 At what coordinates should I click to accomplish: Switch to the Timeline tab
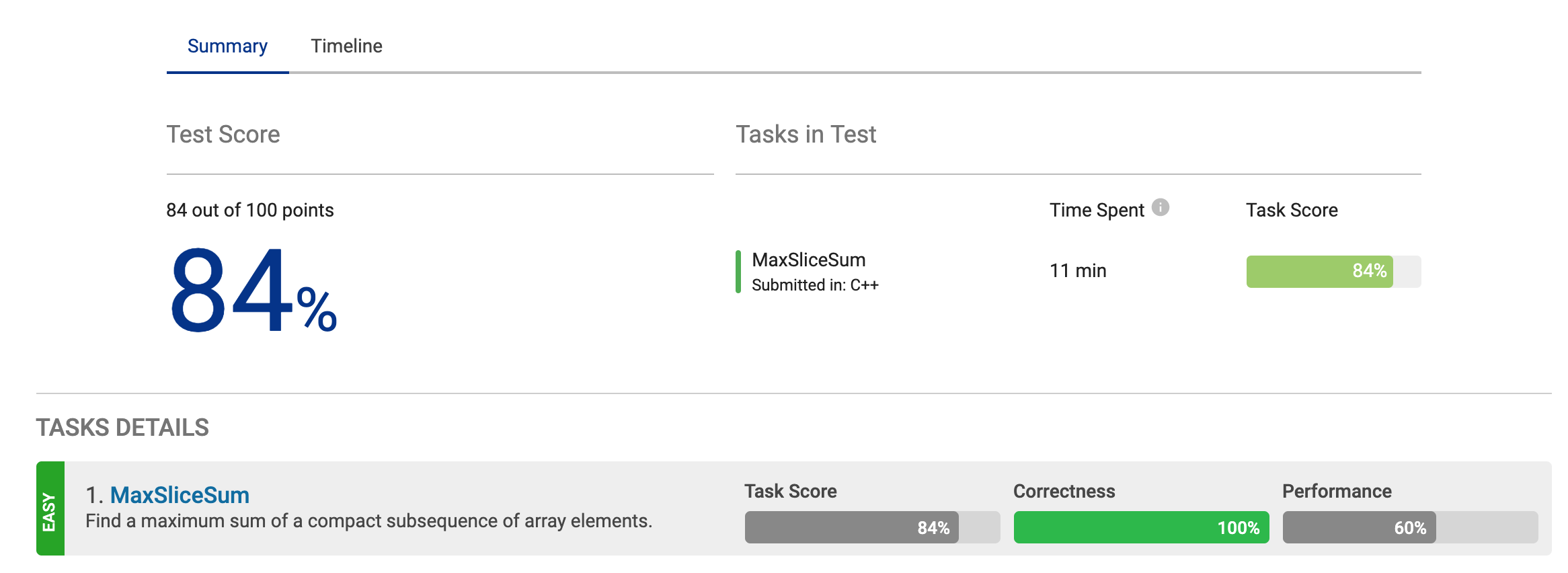pyautogui.click(x=346, y=46)
